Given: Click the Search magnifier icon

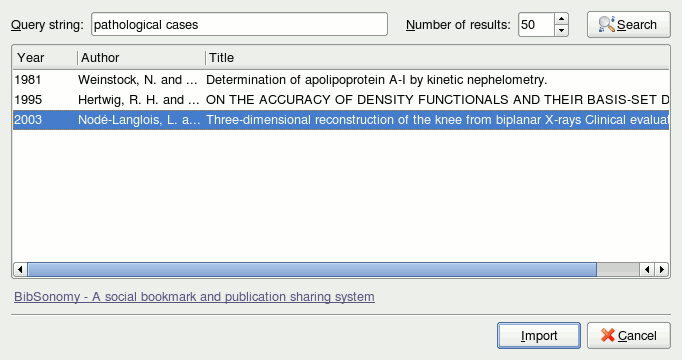Looking at the screenshot, I should [x=607, y=24].
